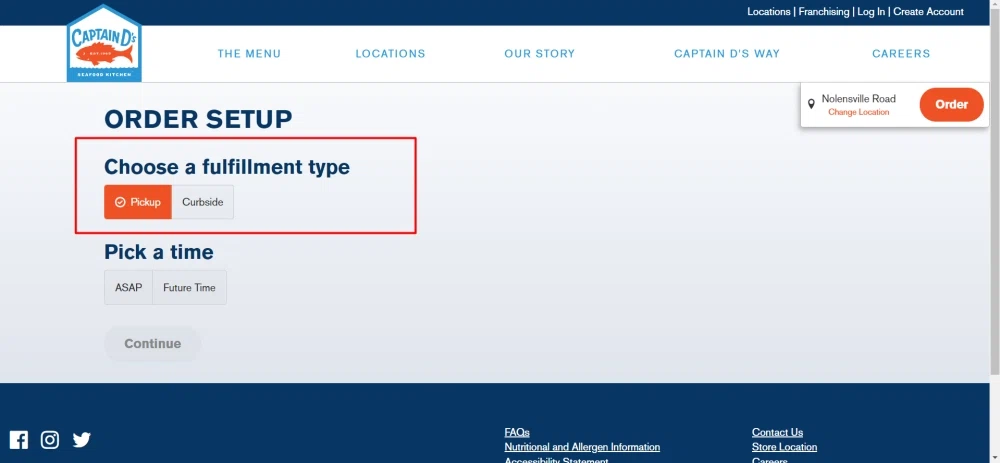Open the Franchising link in the top bar
Screen dimensions: 1000x463
(x=824, y=11)
